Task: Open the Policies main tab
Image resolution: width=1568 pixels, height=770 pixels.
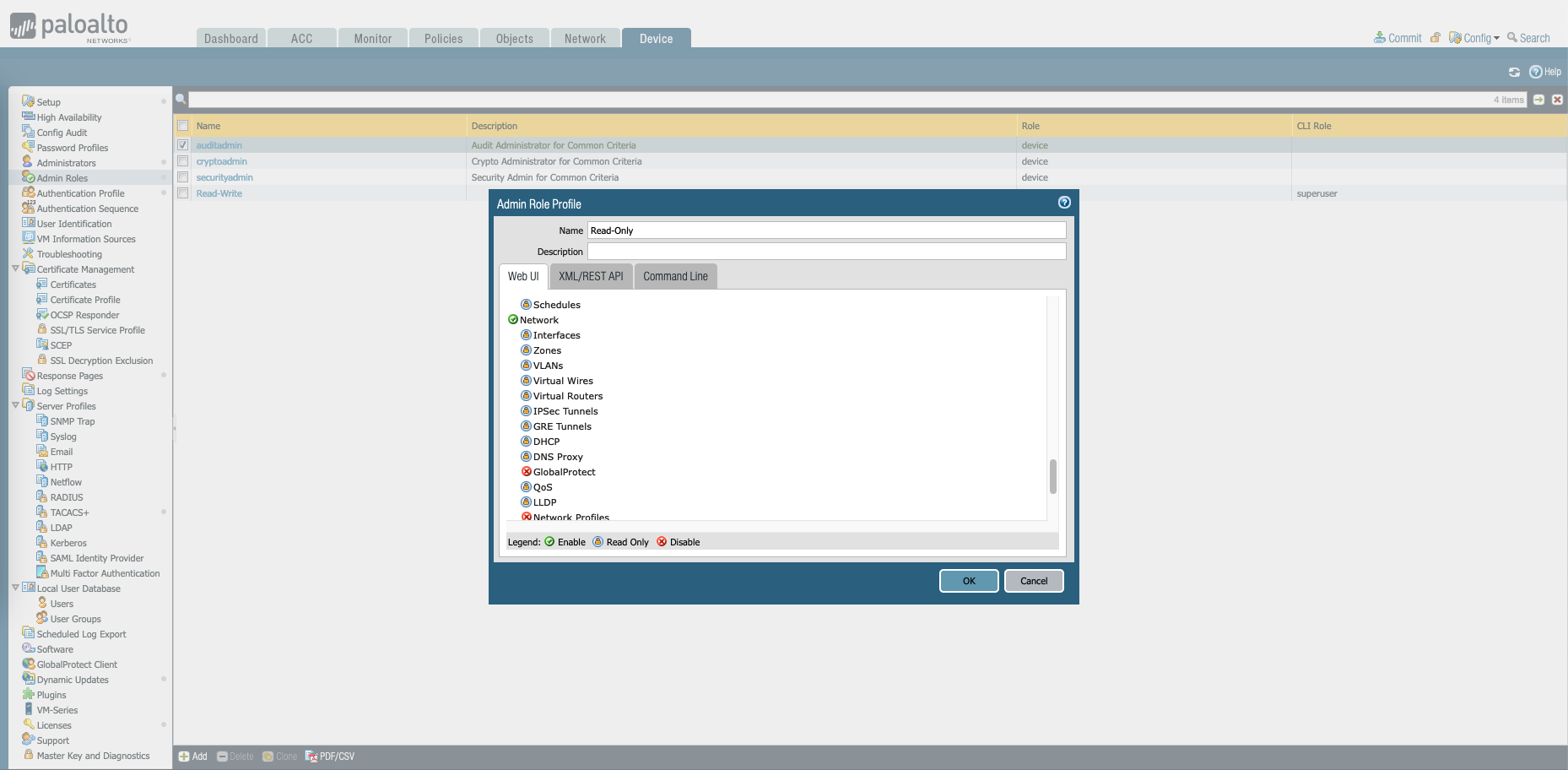Action: [443, 39]
